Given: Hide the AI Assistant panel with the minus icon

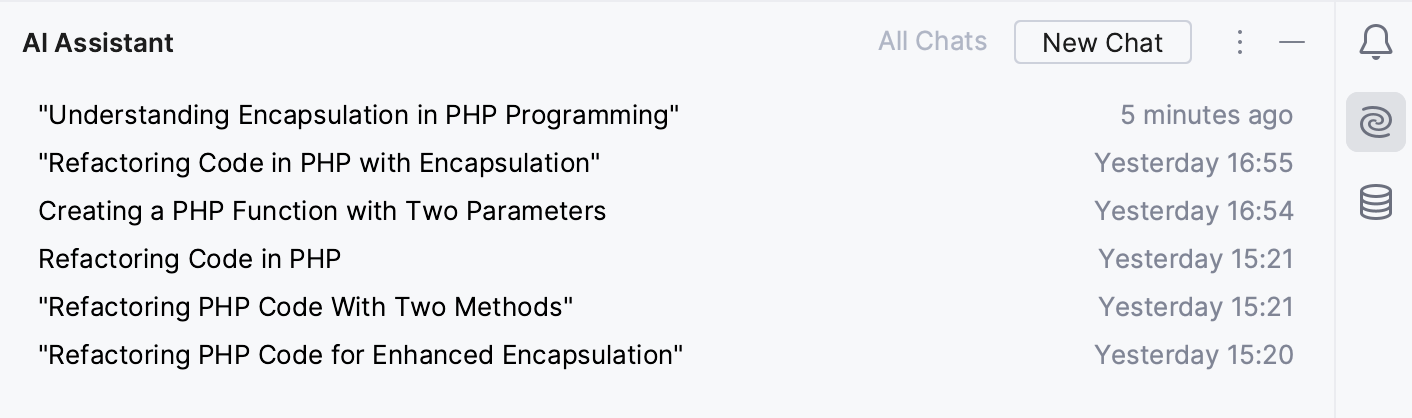Looking at the screenshot, I should [x=1293, y=42].
